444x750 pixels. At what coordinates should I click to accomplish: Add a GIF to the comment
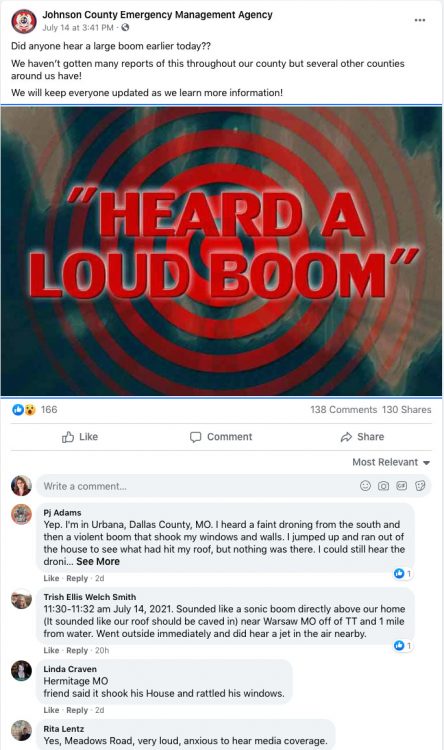tap(401, 486)
